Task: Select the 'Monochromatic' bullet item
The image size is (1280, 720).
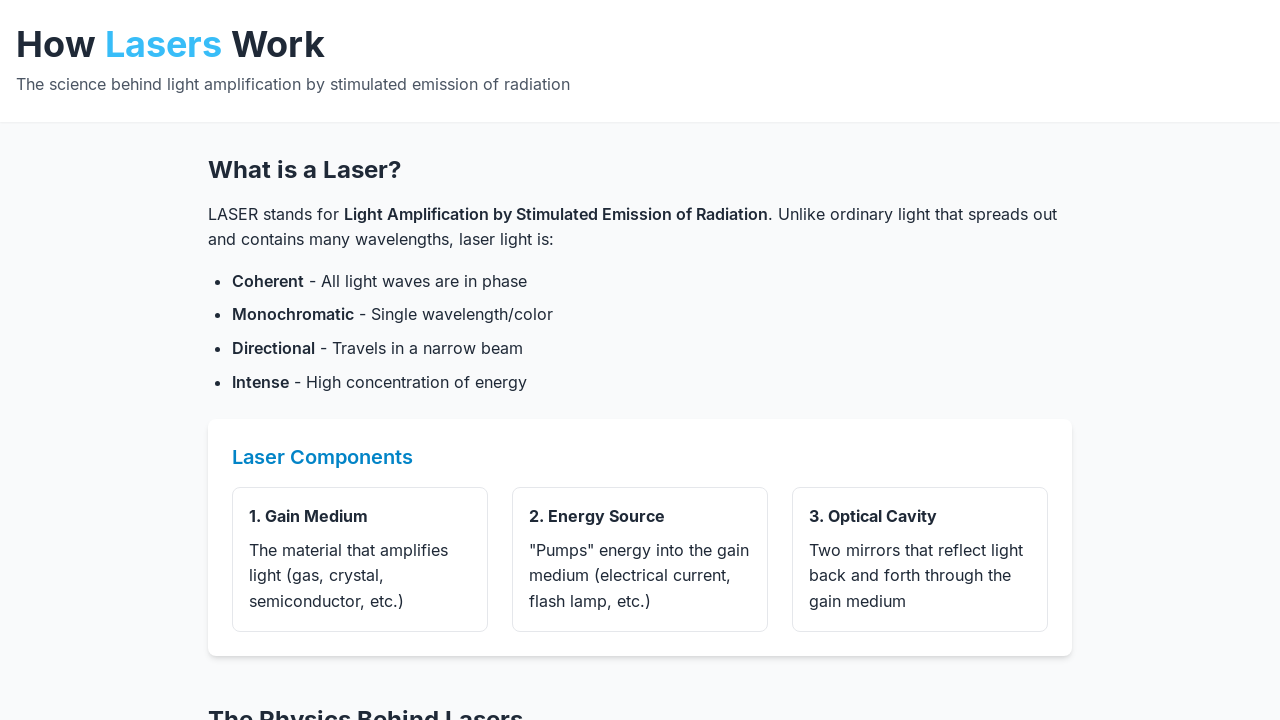Action: coord(392,314)
